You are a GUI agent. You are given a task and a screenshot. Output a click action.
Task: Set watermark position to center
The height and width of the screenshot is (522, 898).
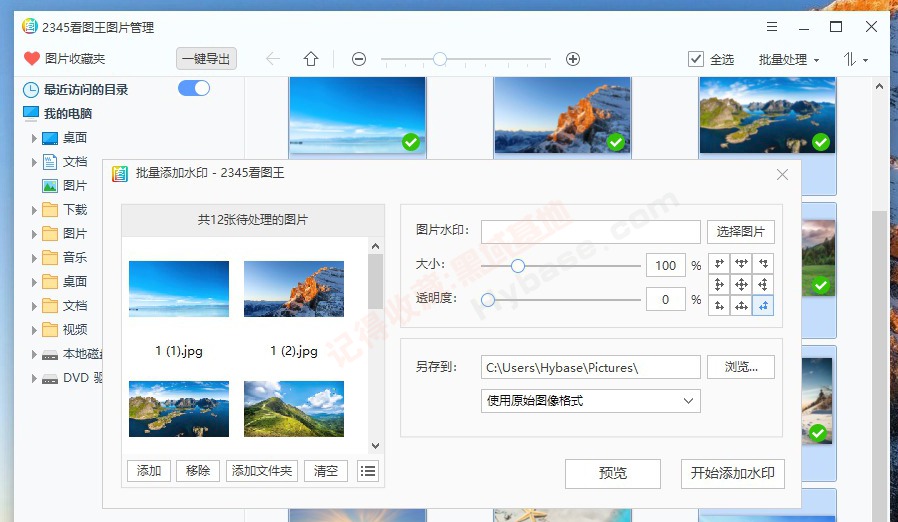(741, 285)
